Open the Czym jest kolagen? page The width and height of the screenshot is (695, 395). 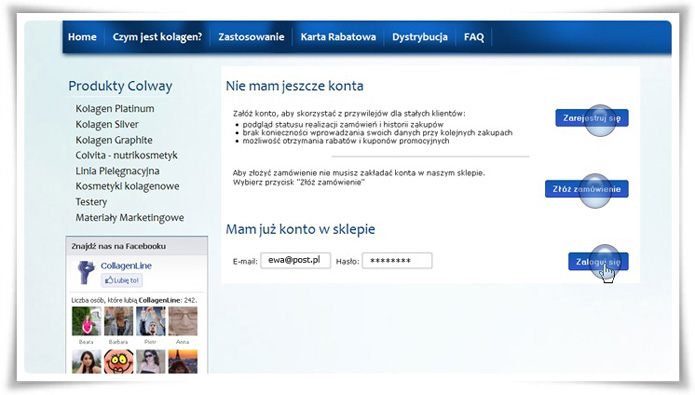pyautogui.click(x=157, y=37)
